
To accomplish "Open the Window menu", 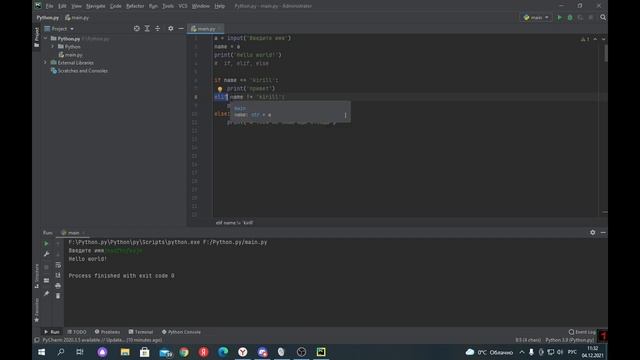I will (200, 6).
